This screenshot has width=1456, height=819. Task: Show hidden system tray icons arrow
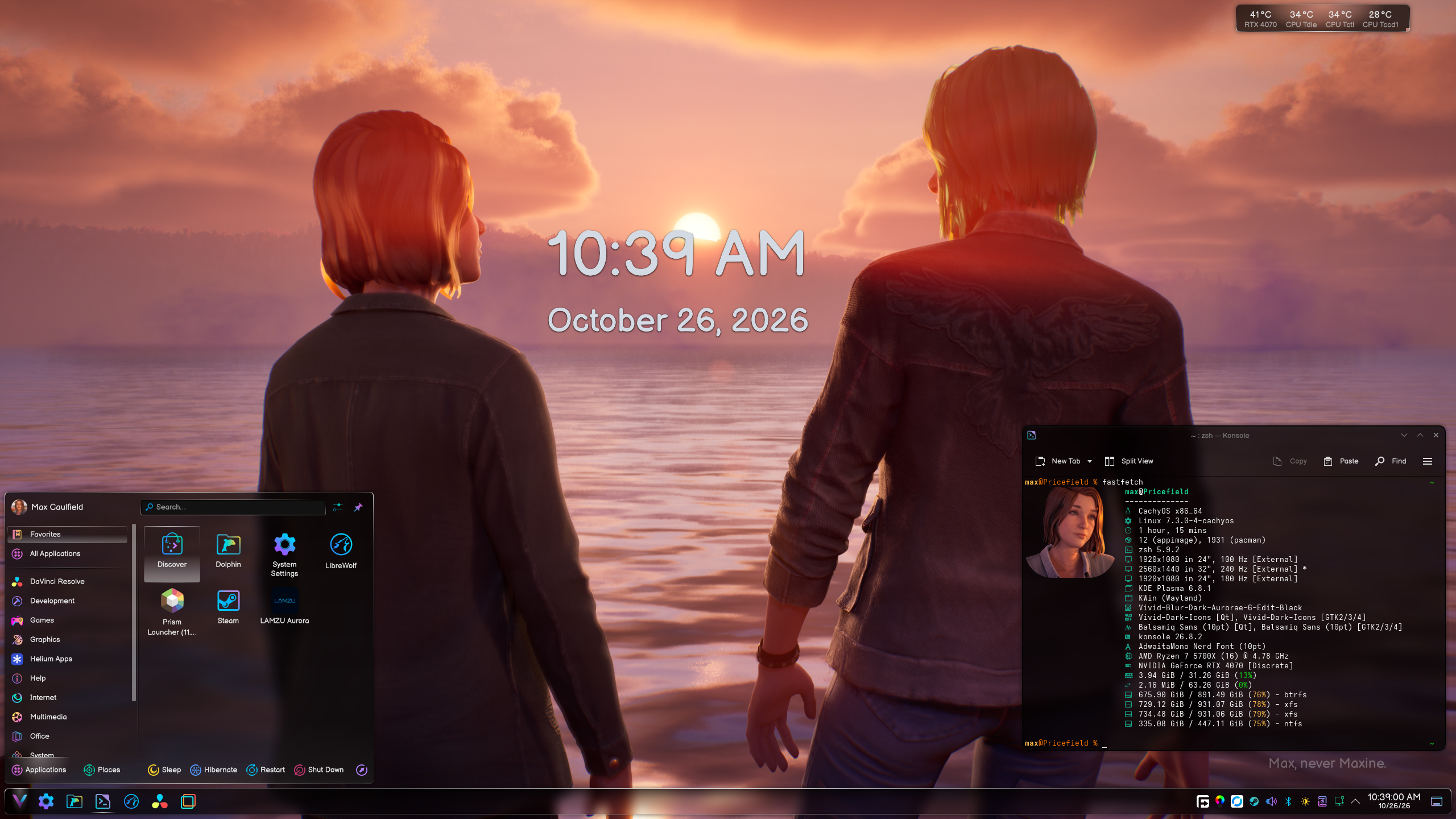pos(1355,801)
